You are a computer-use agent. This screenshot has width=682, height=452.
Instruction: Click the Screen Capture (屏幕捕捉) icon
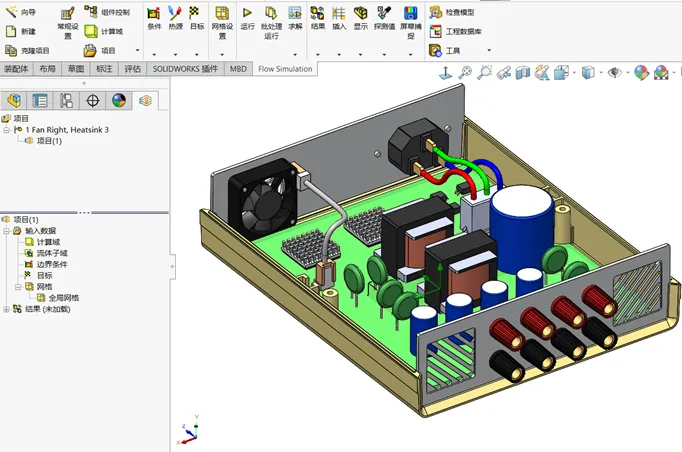[411, 13]
